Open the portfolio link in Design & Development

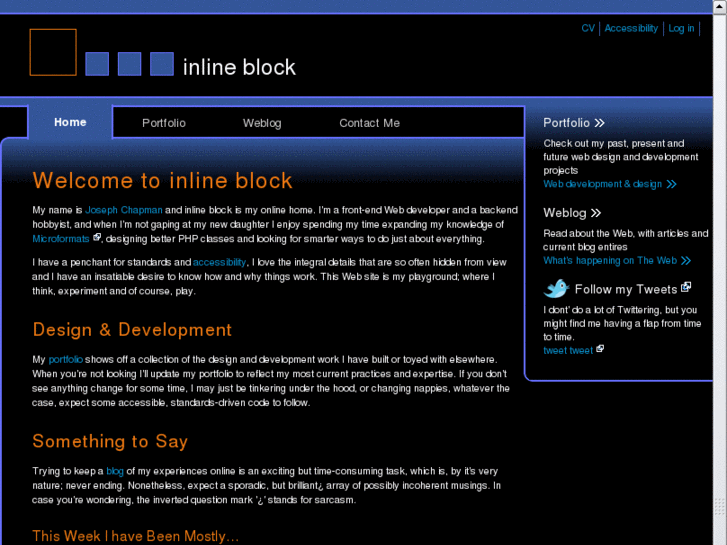coord(66,359)
